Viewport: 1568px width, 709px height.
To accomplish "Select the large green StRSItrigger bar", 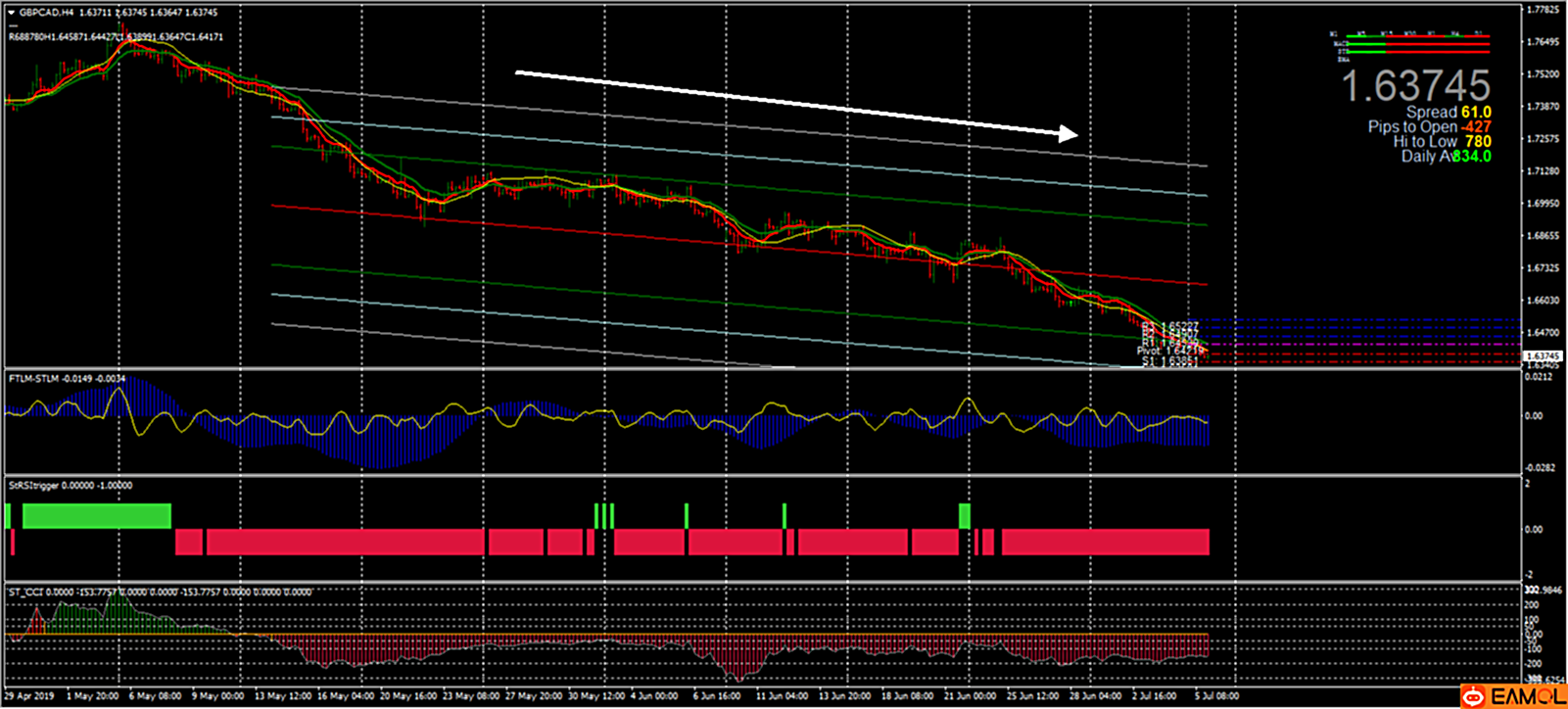I will click(x=96, y=516).
